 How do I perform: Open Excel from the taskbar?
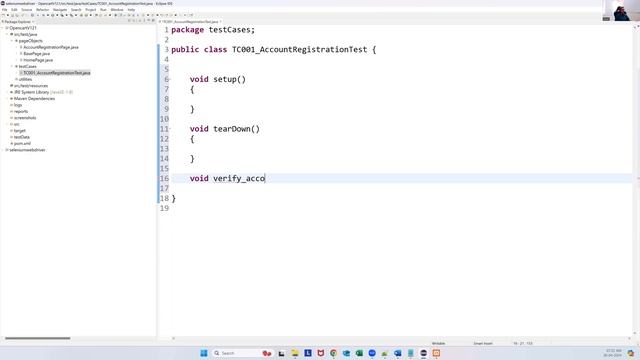coord(359,353)
